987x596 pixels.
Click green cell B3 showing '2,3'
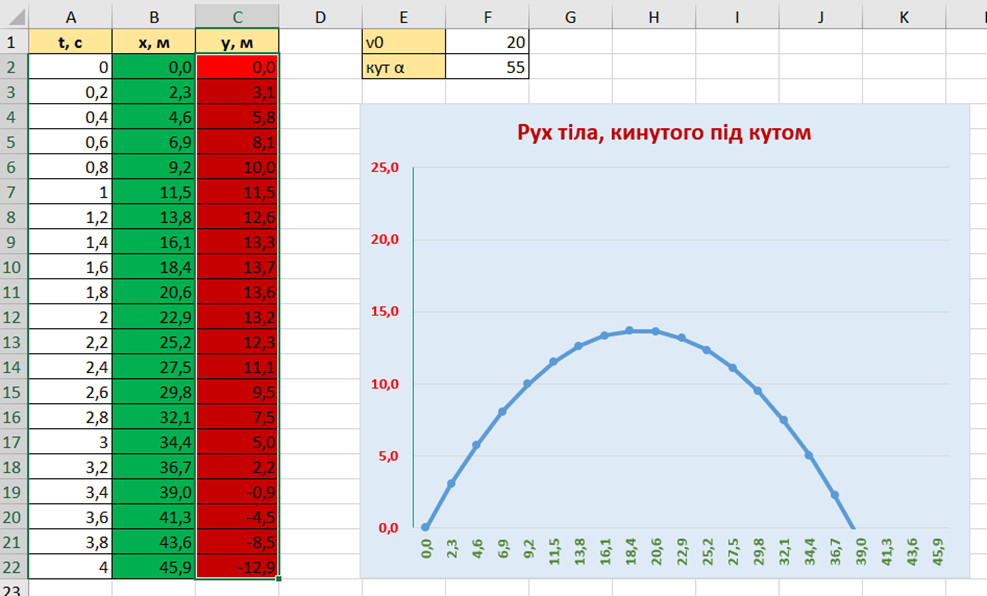click(x=154, y=92)
